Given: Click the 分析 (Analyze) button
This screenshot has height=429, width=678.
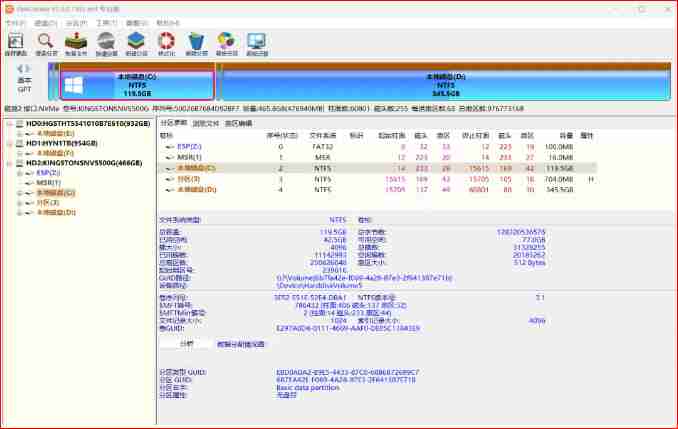Looking at the screenshot, I should (x=185, y=343).
